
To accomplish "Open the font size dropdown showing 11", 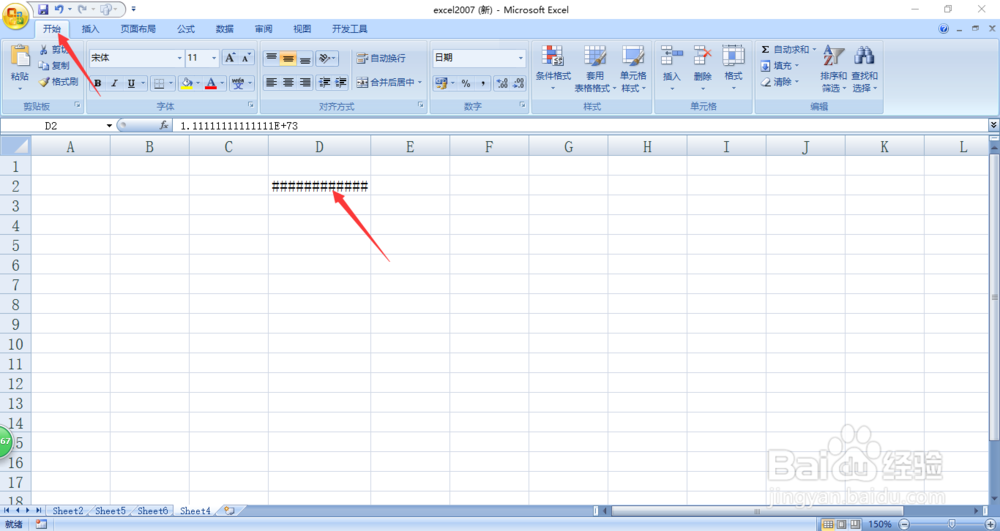I will (x=214, y=58).
